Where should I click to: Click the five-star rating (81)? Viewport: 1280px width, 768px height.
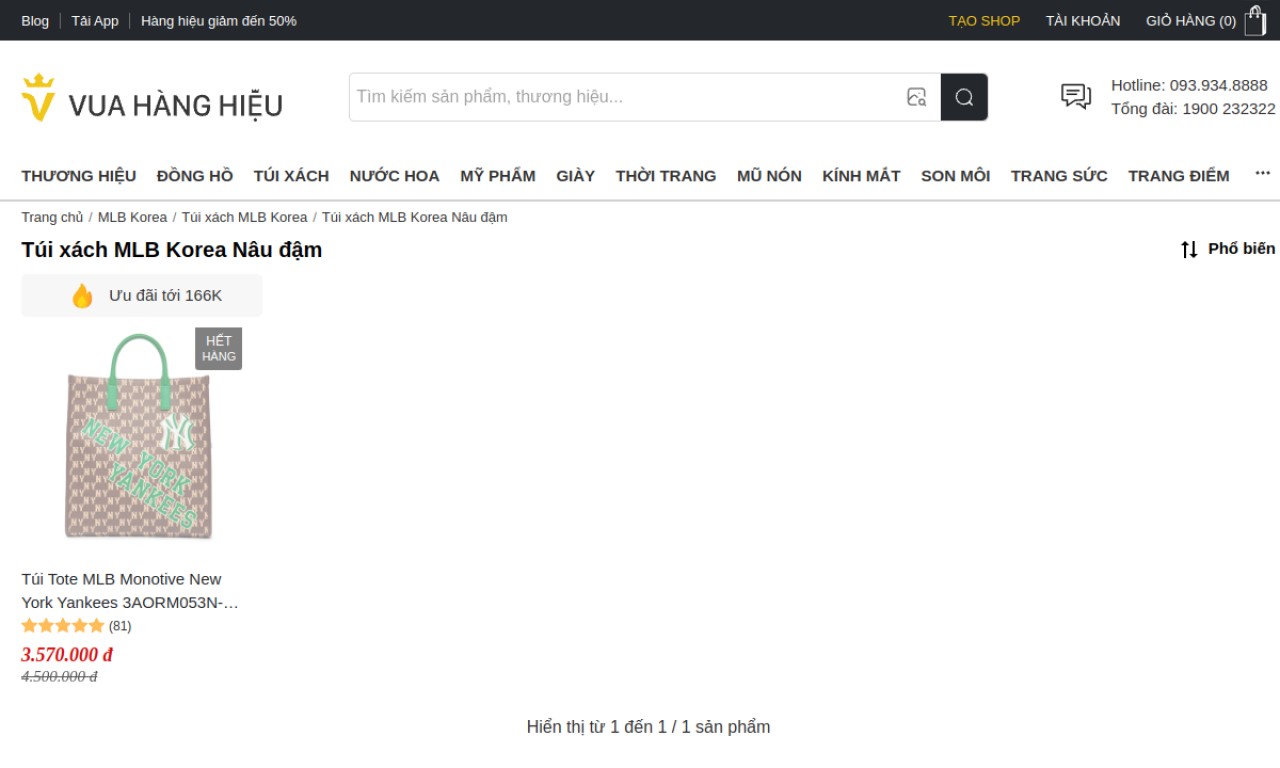point(77,626)
